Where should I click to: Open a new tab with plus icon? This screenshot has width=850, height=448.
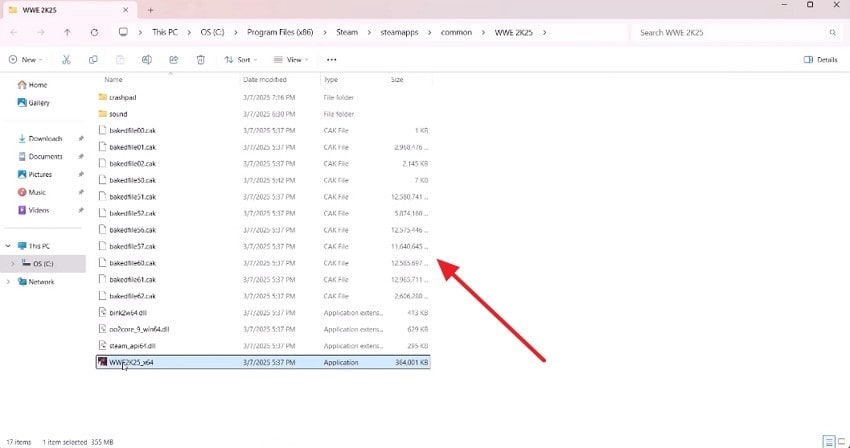151,10
